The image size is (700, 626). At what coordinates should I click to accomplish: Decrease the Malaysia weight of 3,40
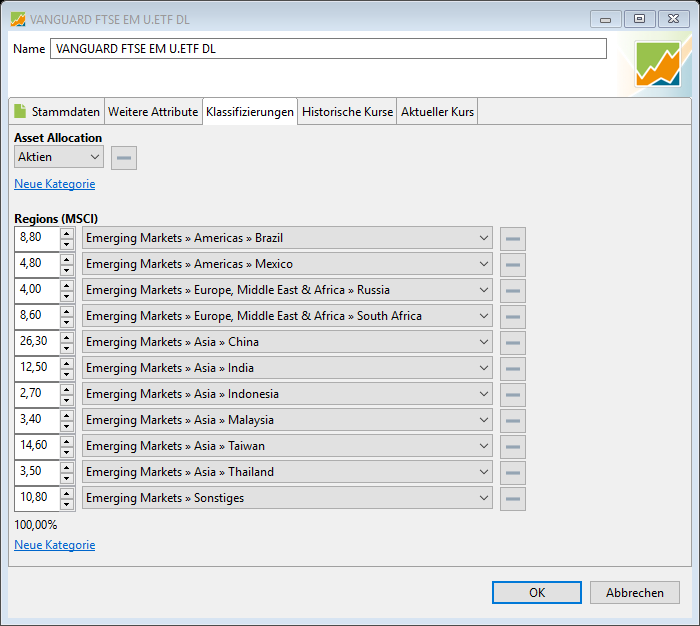pos(67,426)
